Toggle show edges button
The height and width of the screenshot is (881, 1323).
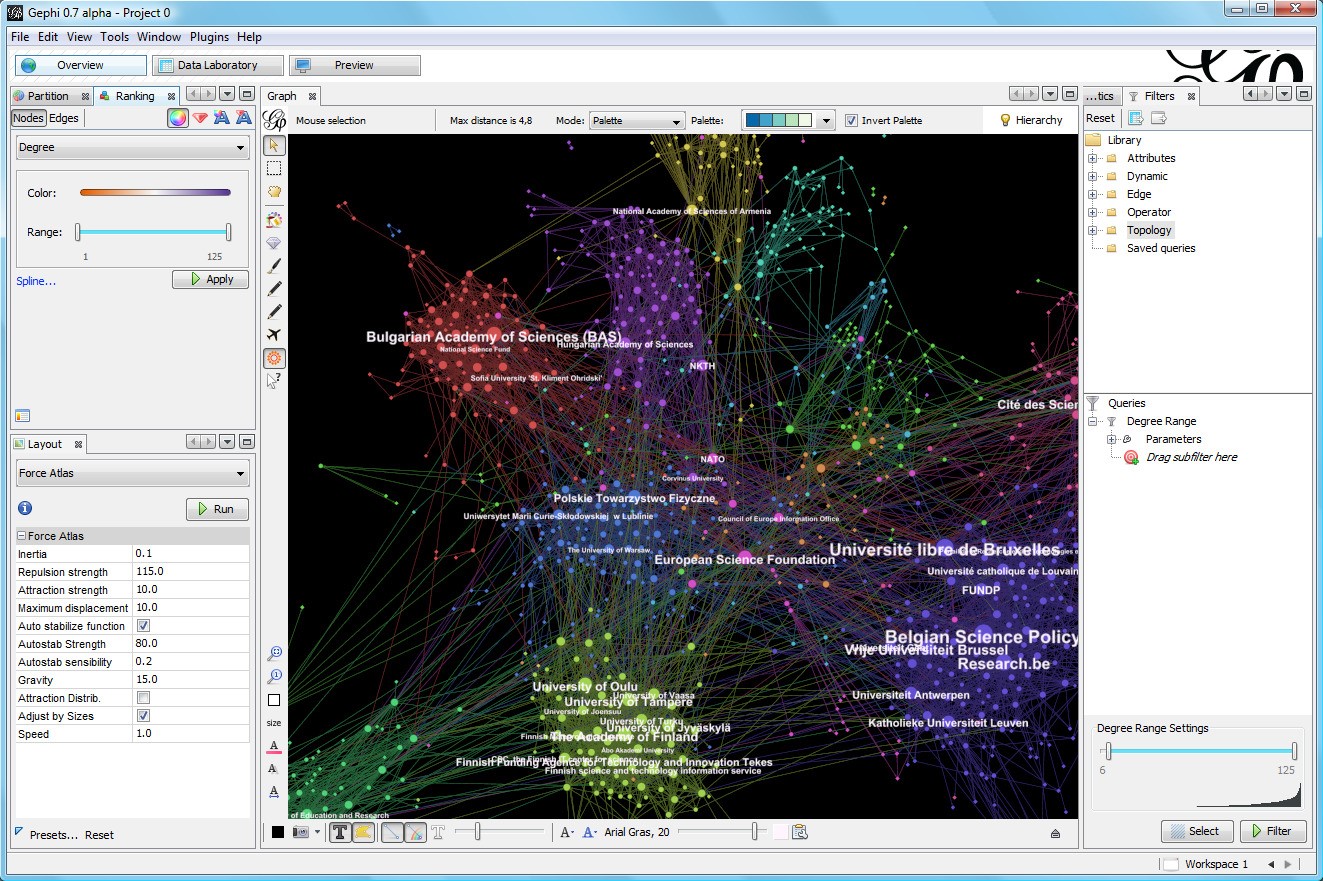(393, 832)
